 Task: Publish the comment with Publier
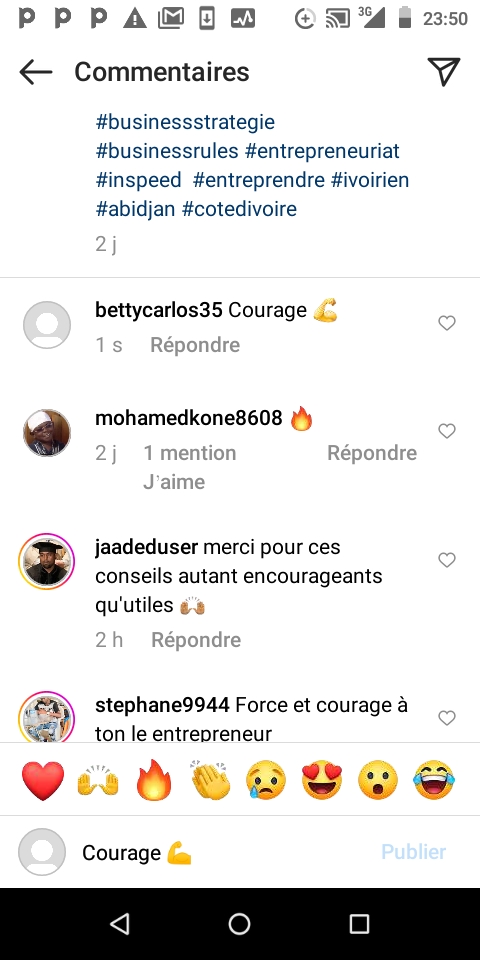(x=413, y=852)
